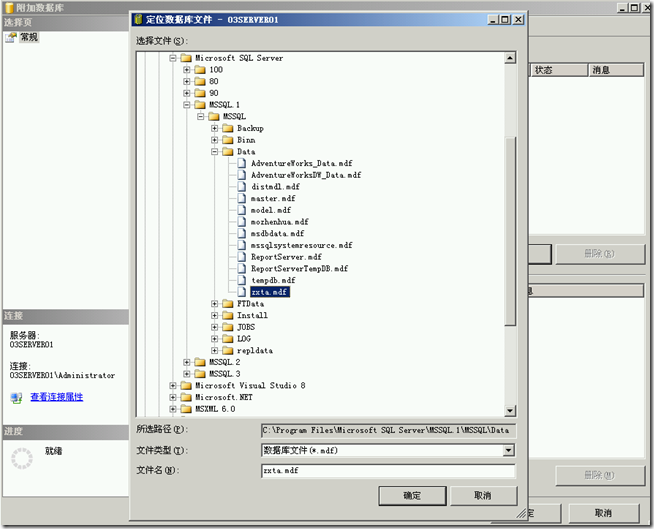Click the distmdl.mdf file icon
654x529 pixels.
click(241, 186)
